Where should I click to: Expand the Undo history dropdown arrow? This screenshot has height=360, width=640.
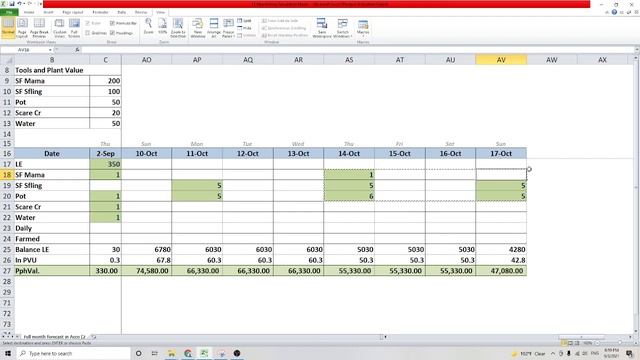(24, 4)
